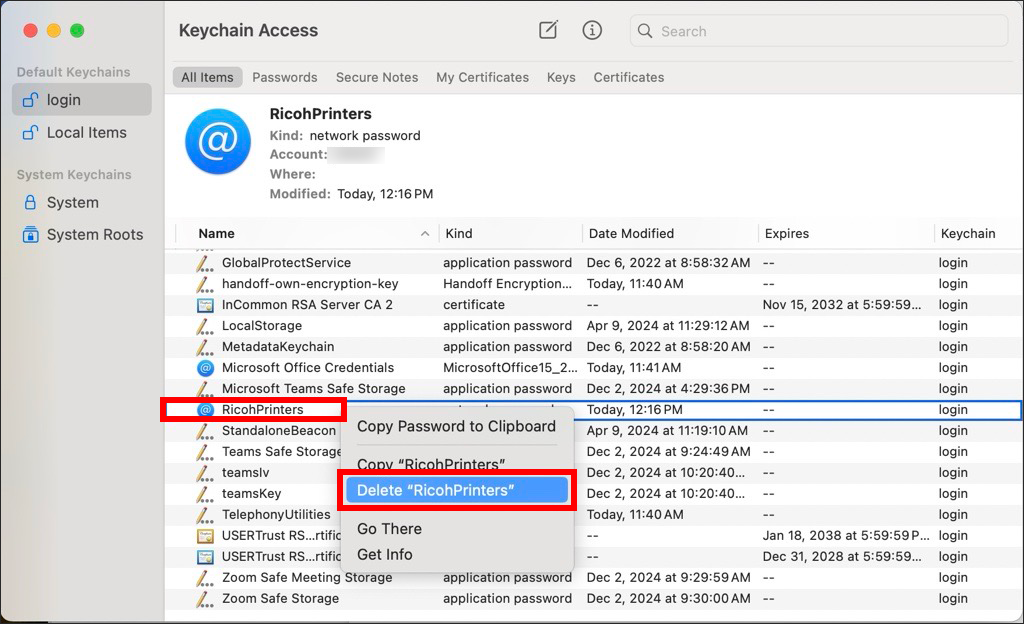The height and width of the screenshot is (624, 1024).
Task: Open the Local Items keychain
Action: [x=86, y=132]
